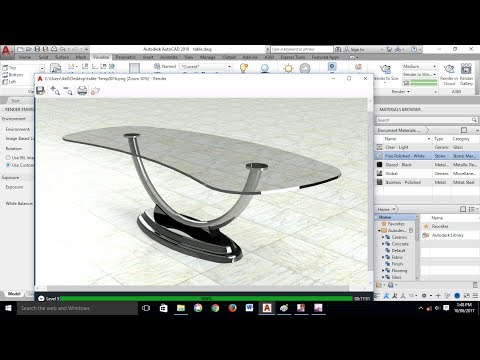Switch to the Model layout tab

coord(14,294)
